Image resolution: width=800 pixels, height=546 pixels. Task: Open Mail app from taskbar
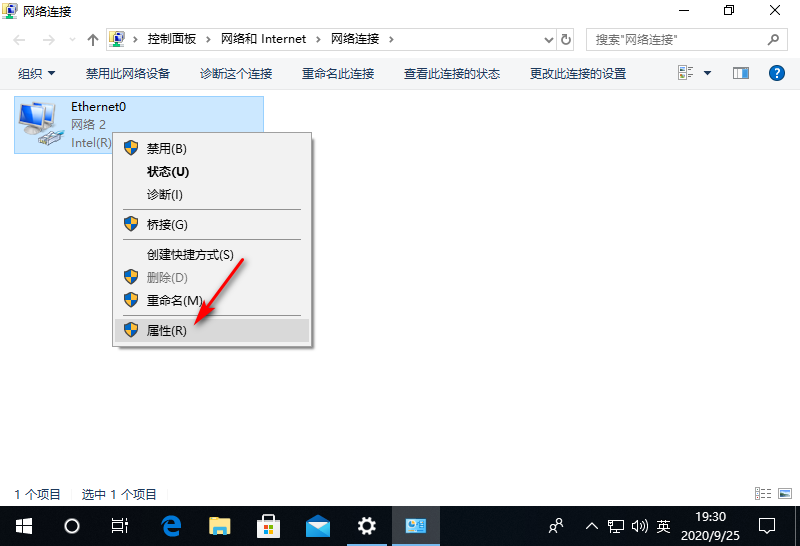(317, 526)
